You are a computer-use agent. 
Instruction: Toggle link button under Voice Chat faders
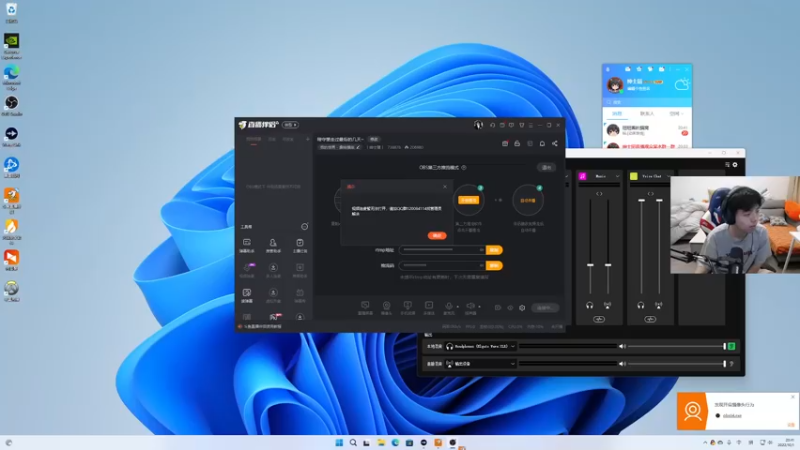(650, 319)
